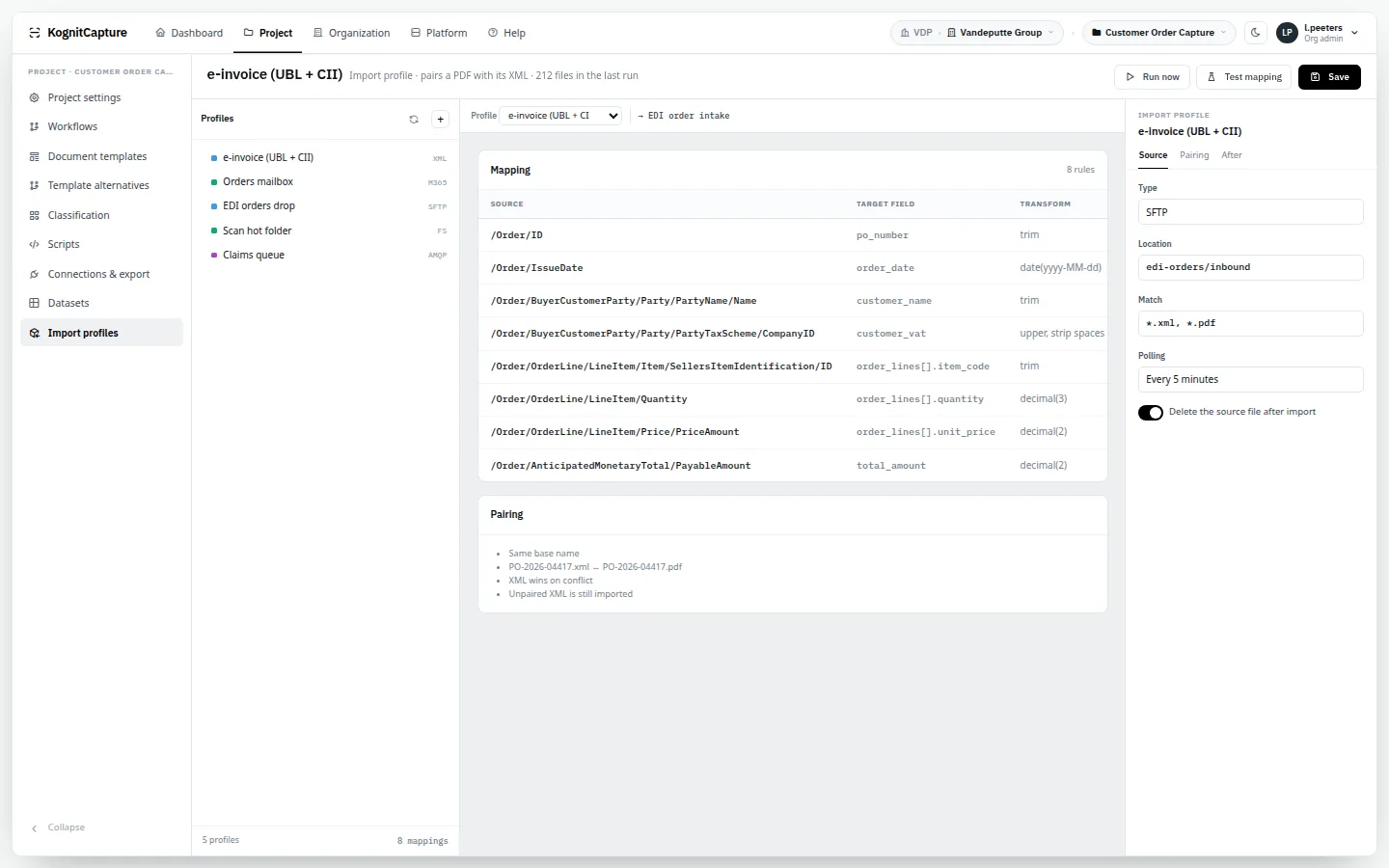Viewport: 1389px width, 868px height.
Task: Open Datasets in sidebar
Action: (101, 303)
